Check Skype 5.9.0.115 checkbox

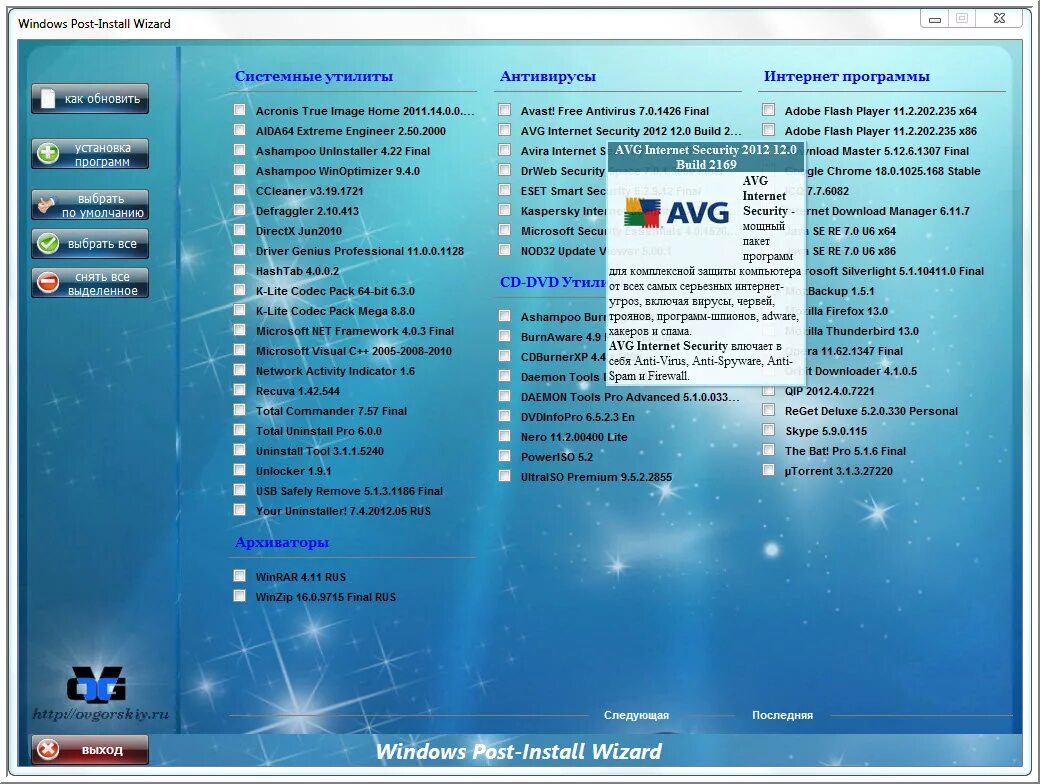coord(769,429)
